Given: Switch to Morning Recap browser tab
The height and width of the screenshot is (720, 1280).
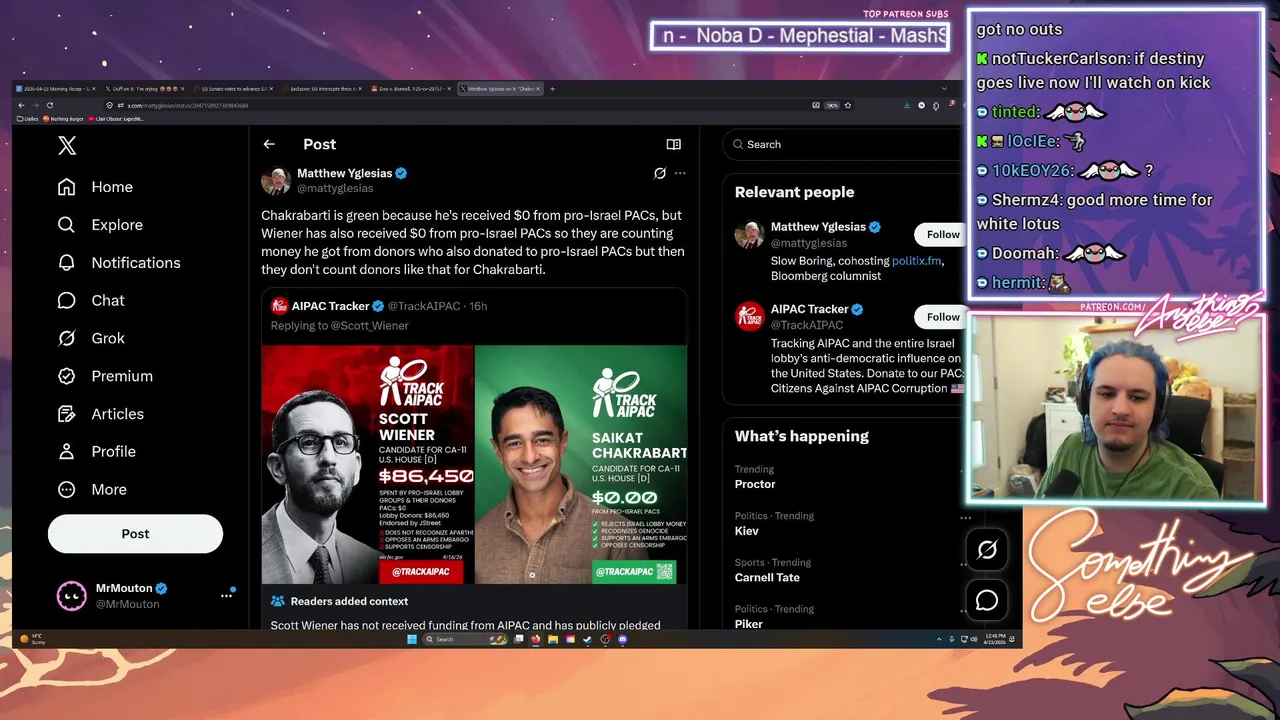Looking at the screenshot, I should [x=57, y=89].
